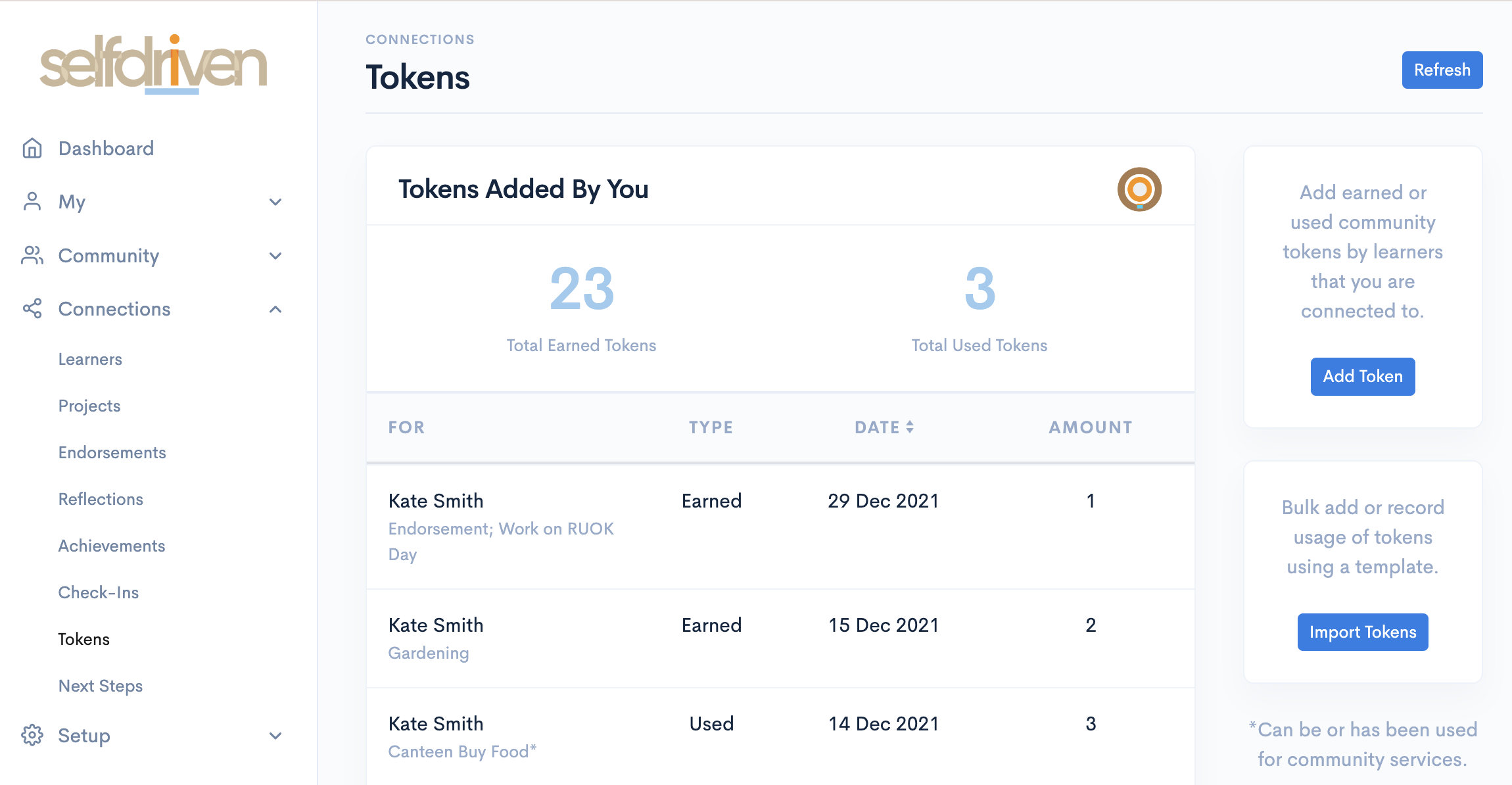Expand the Setup menu chevron
1512x785 pixels.
(x=275, y=736)
